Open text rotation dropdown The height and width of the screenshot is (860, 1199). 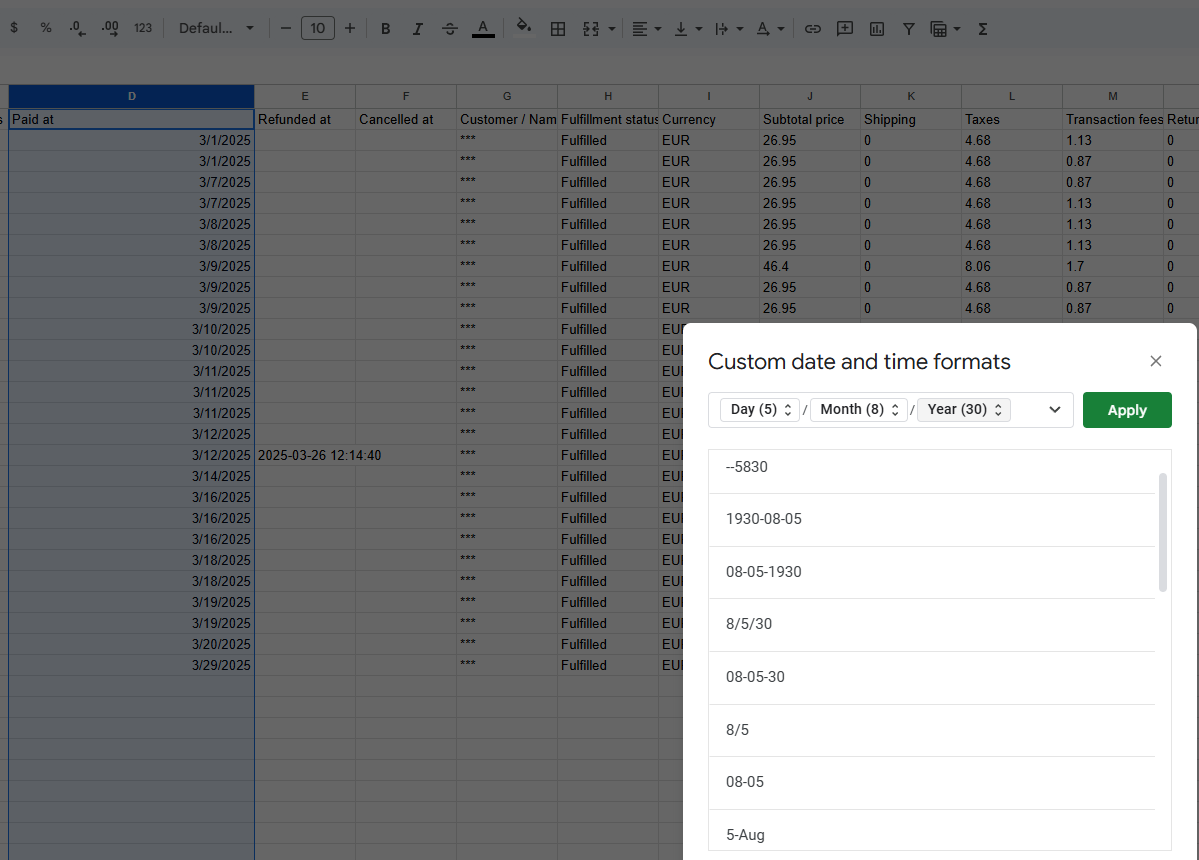point(770,28)
